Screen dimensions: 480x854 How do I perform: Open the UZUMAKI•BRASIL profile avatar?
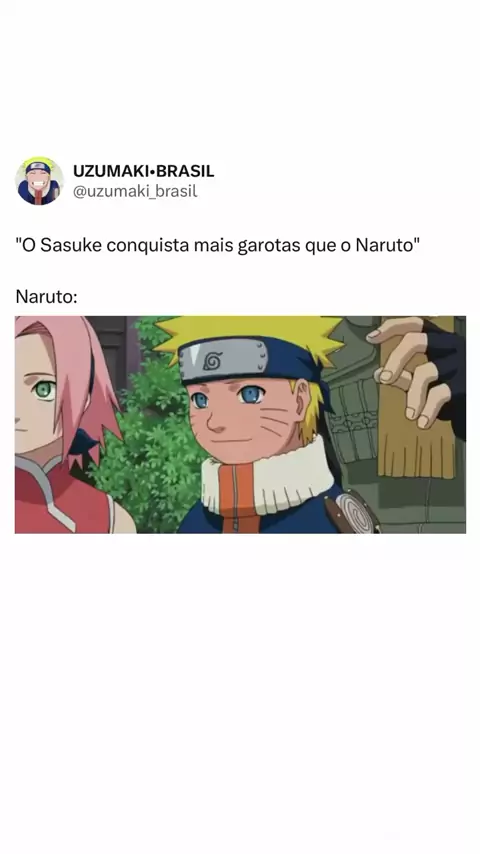coord(39,181)
